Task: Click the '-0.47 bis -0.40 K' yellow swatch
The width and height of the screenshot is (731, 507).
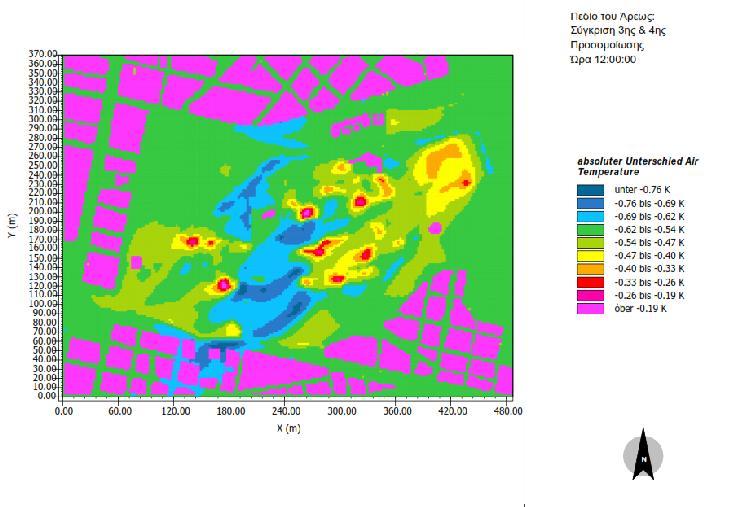Action: click(x=590, y=256)
